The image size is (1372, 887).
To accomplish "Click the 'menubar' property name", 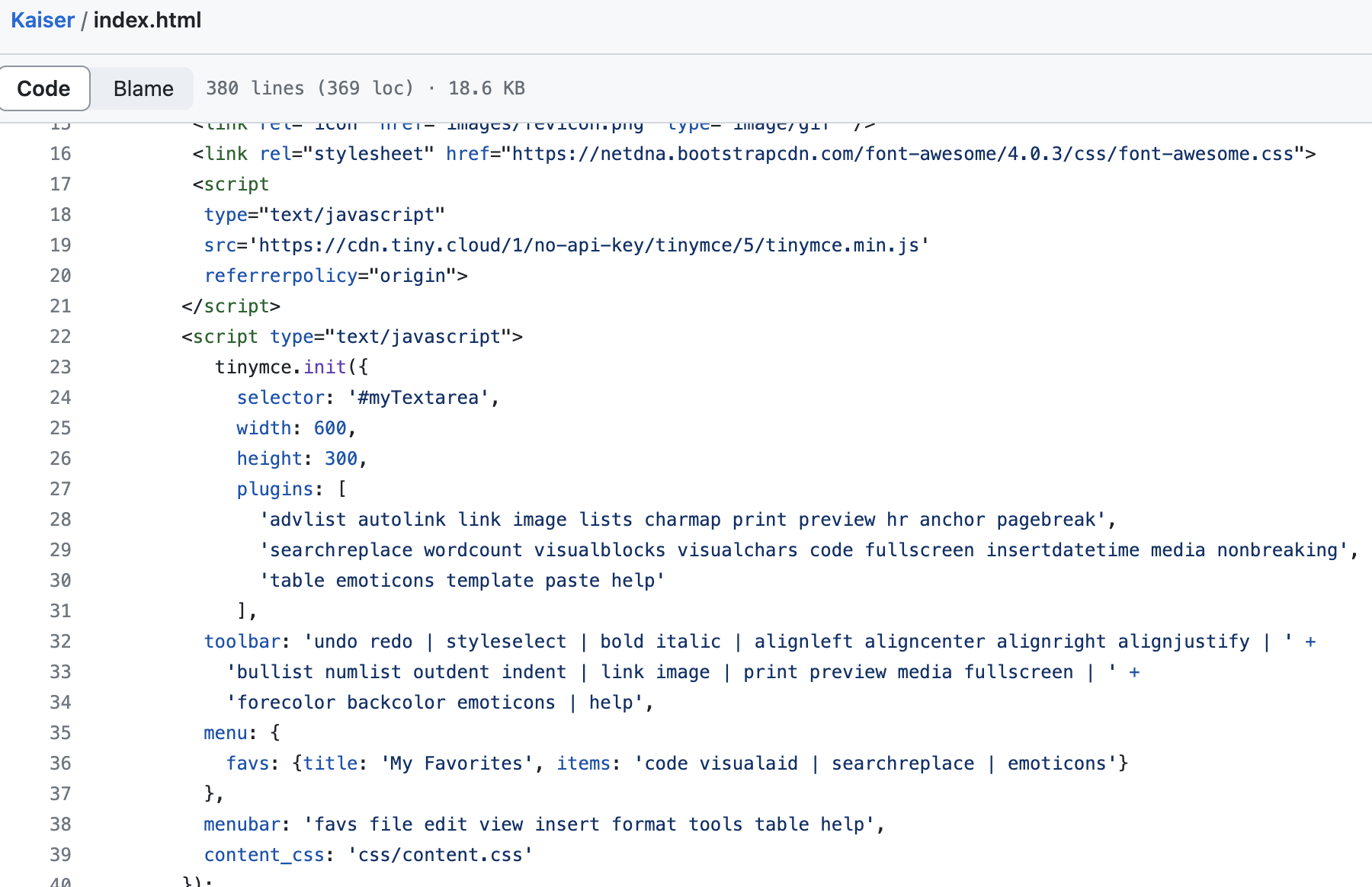I will point(242,825).
